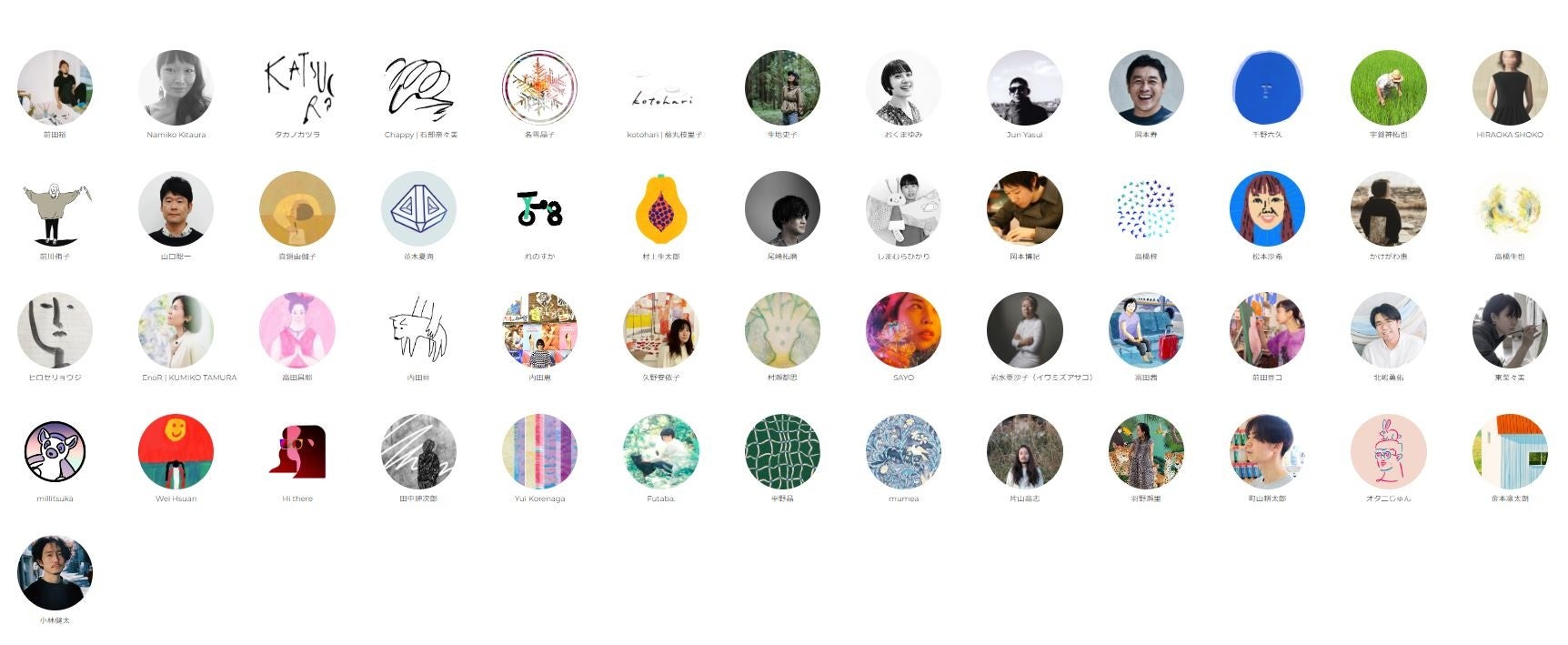Open the kotohari script logo avatar
1568x645 pixels.
point(661,87)
